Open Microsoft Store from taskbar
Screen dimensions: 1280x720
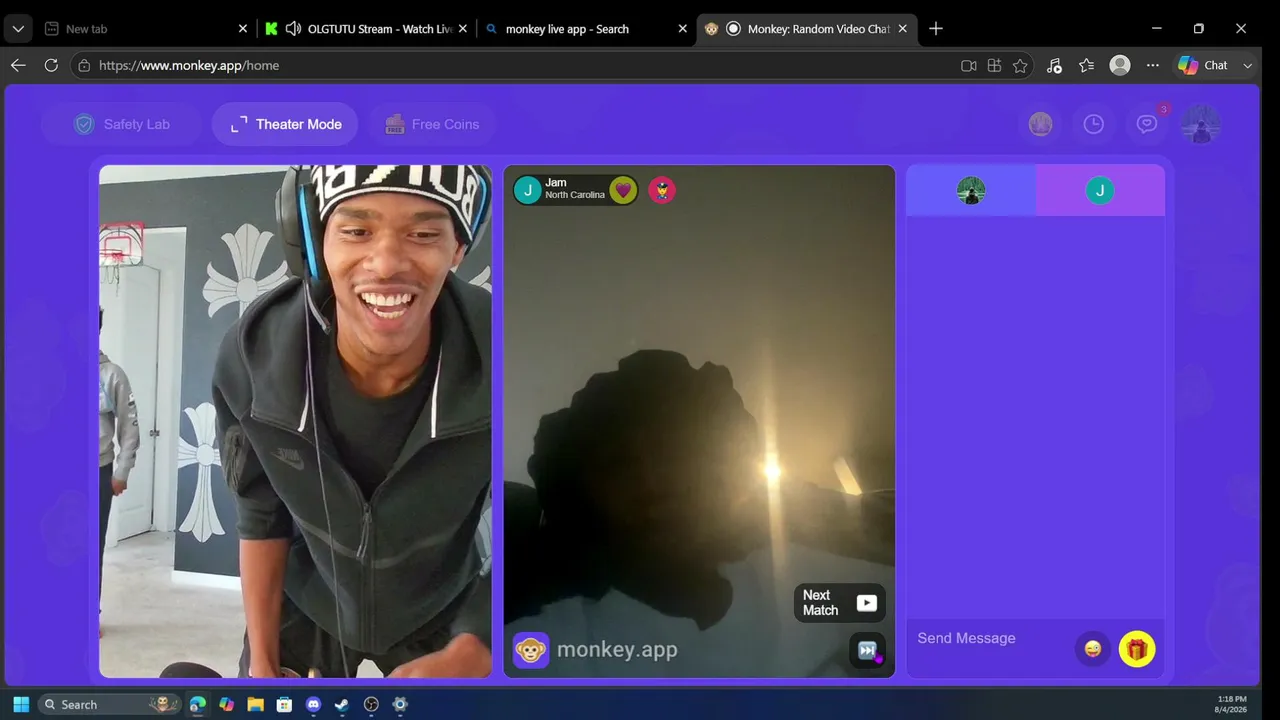coord(284,704)
